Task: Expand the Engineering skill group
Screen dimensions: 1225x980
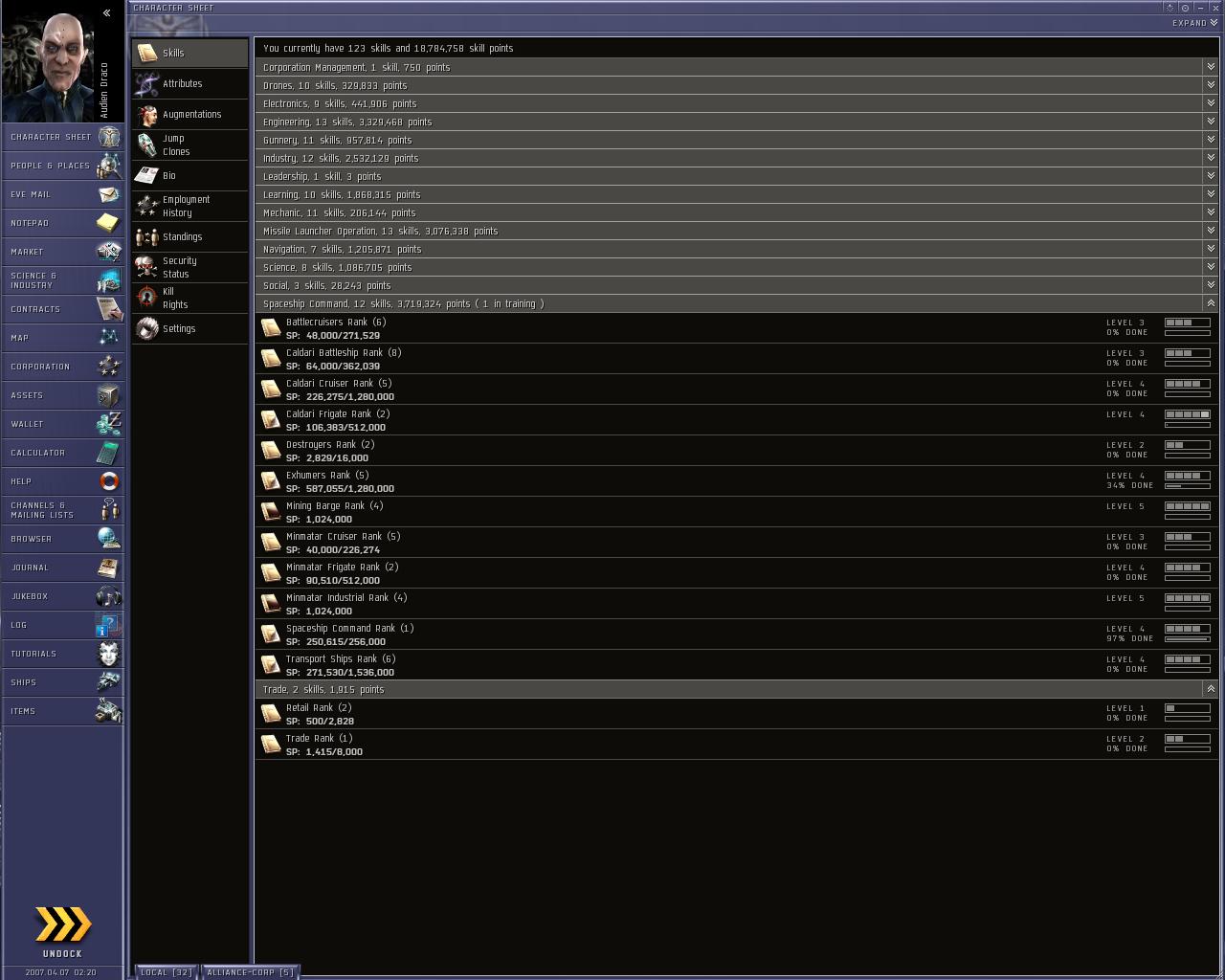Action: click(x=1211, y=122)
